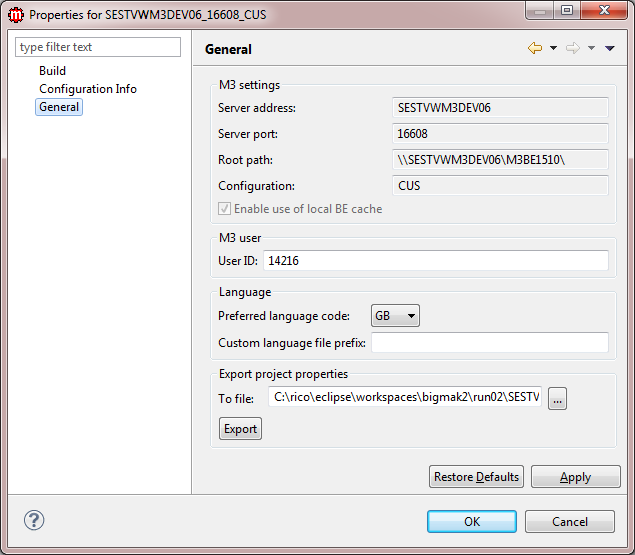Click the Custom language file prefix field

489,343
